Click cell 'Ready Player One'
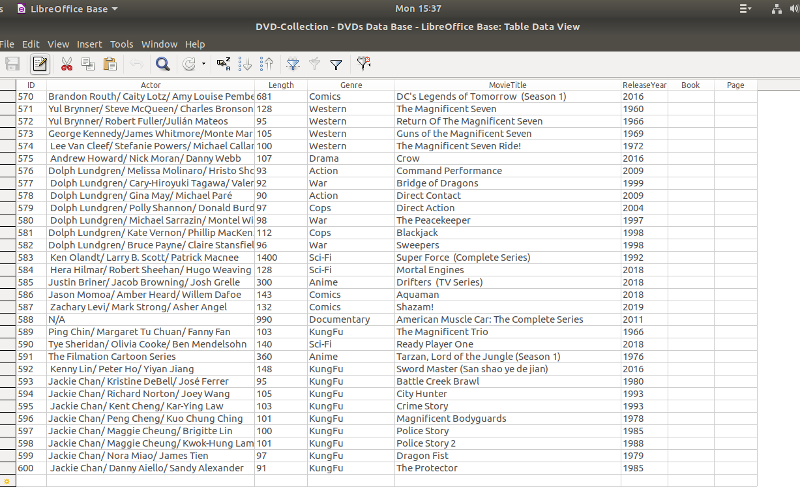The height and width of the screenshot is (487, 800). click(x=508, y=344)
